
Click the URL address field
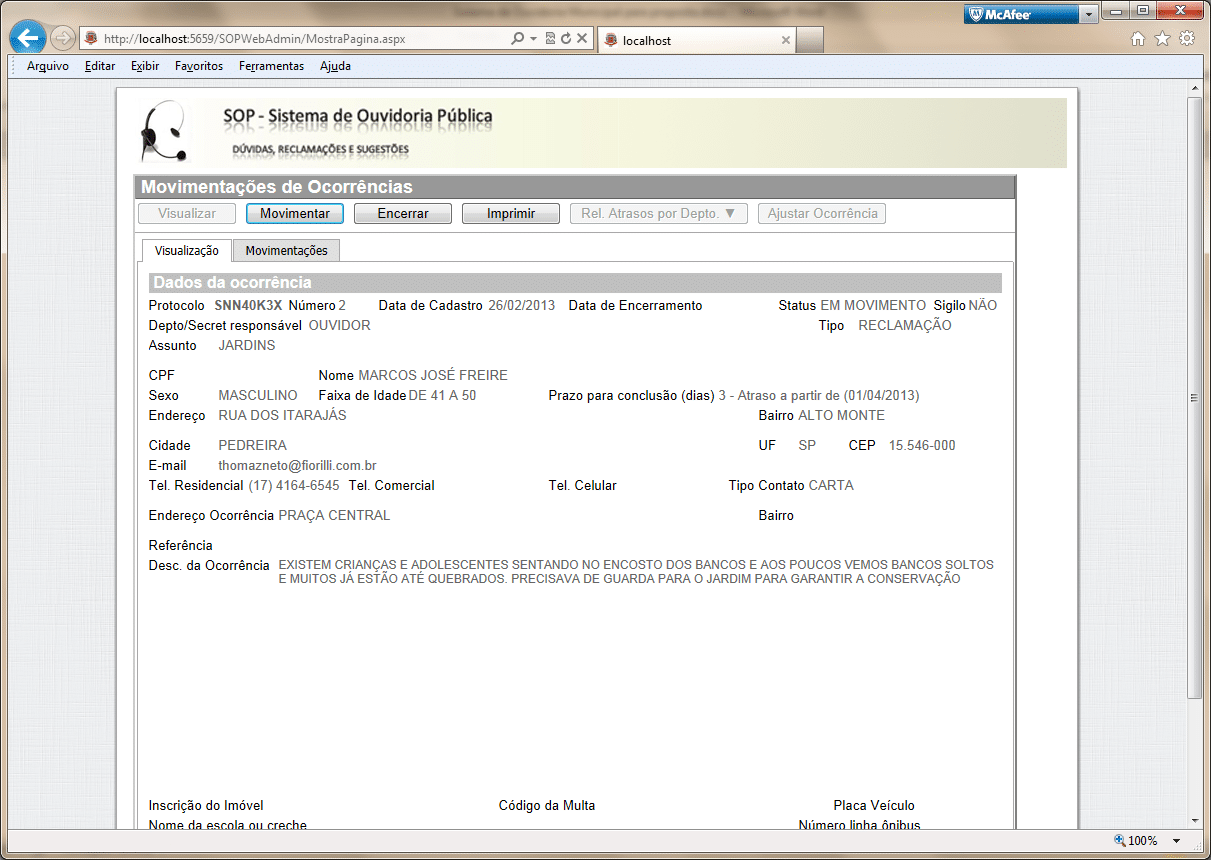pos(300,39)
